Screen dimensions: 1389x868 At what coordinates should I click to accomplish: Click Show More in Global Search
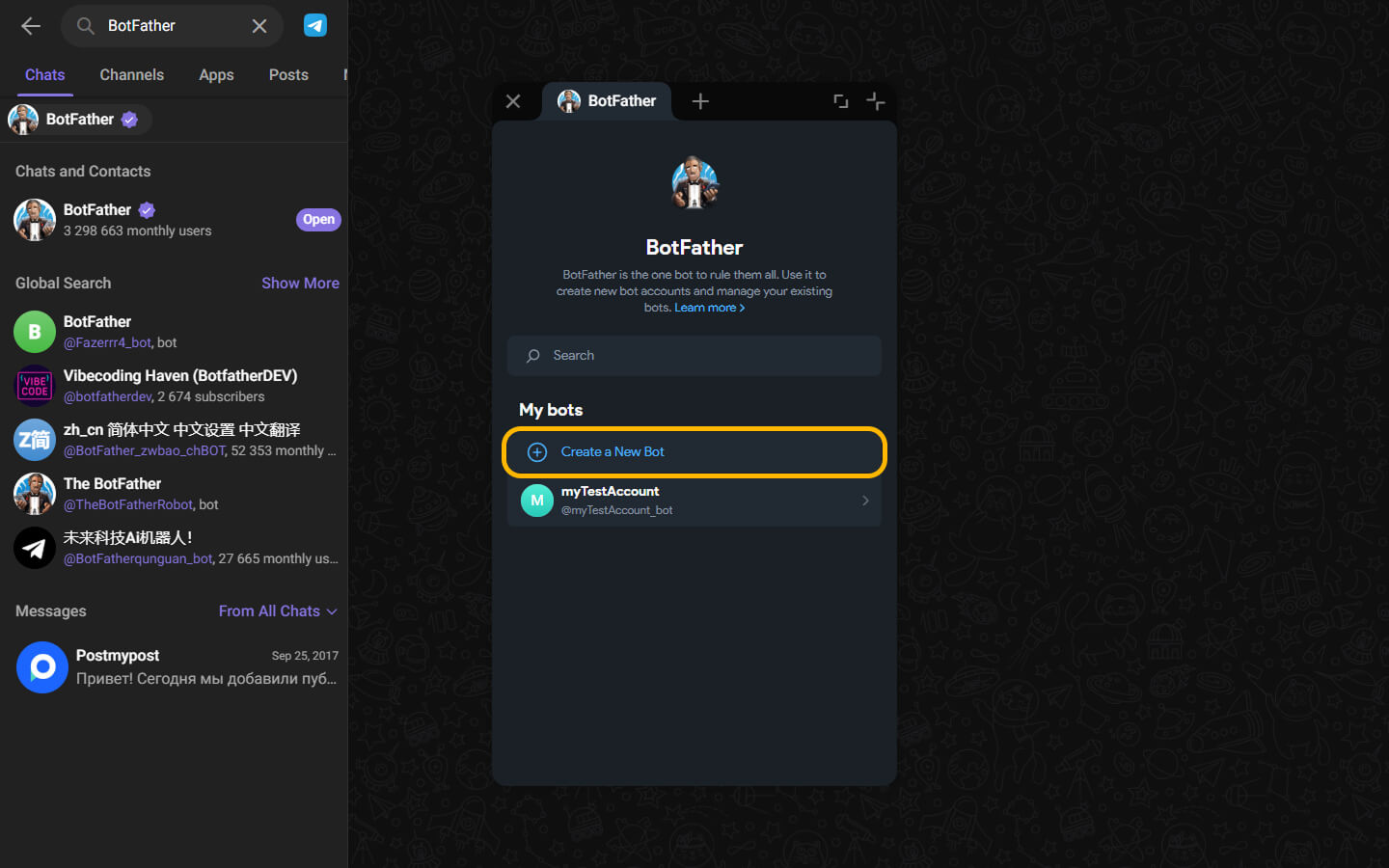(300, 284)
